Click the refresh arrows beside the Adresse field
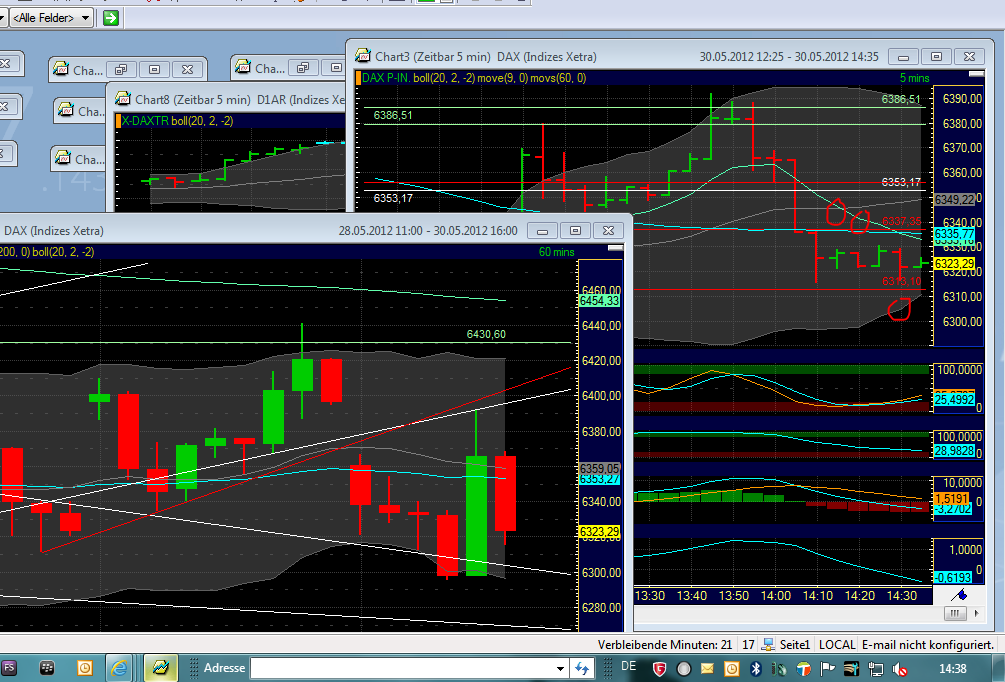Viewport: 1005px width, 682px height. click(x=582, y=668)
